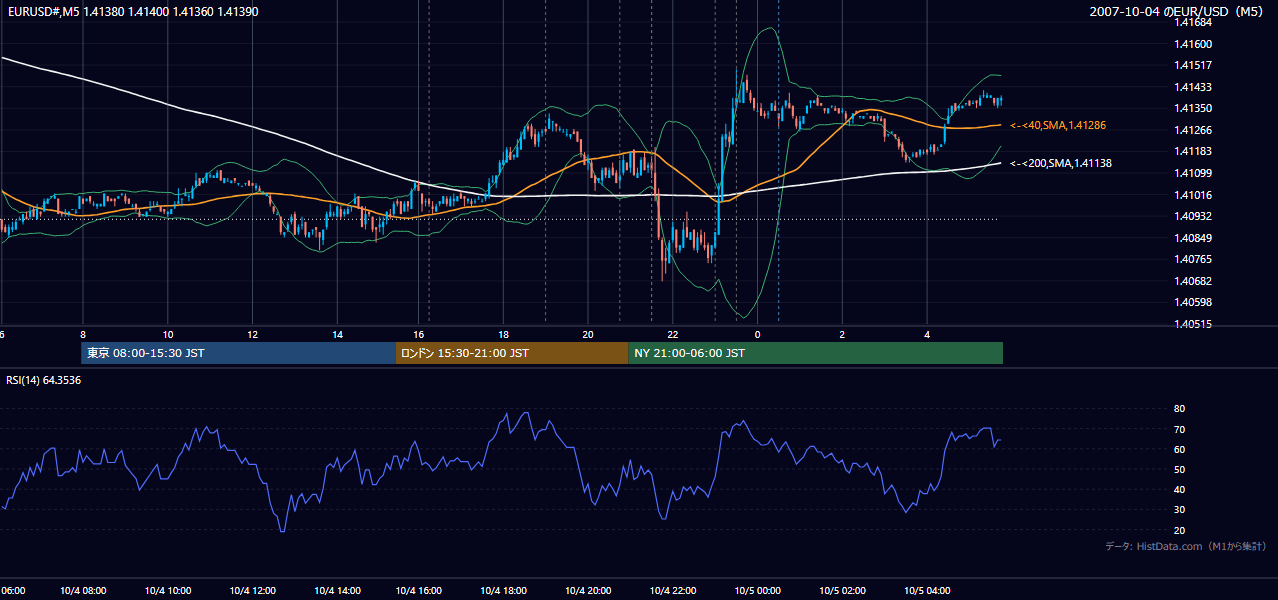Click hour marker 10 under price chart
This screenshot has width=1278, height=600.
point(167,334)
